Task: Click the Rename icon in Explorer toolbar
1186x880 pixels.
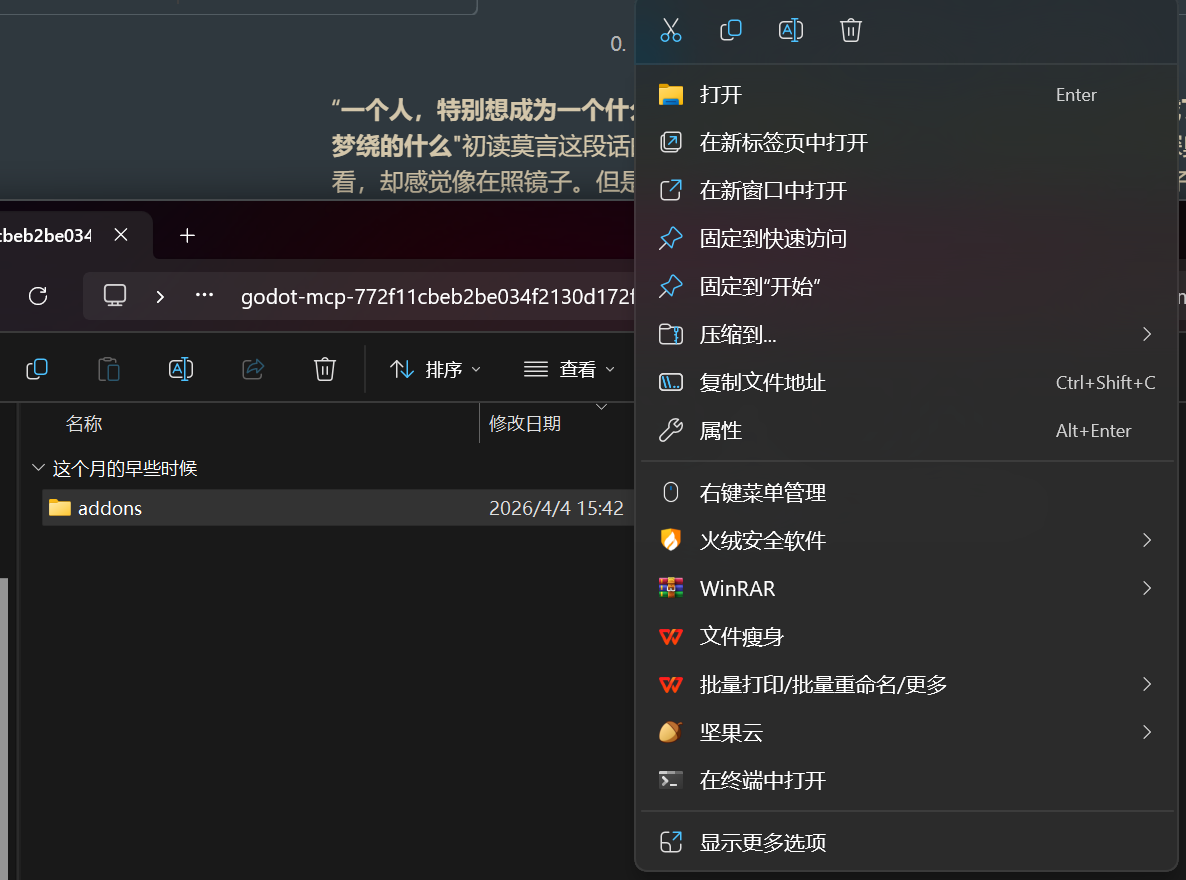Action: 181,369
